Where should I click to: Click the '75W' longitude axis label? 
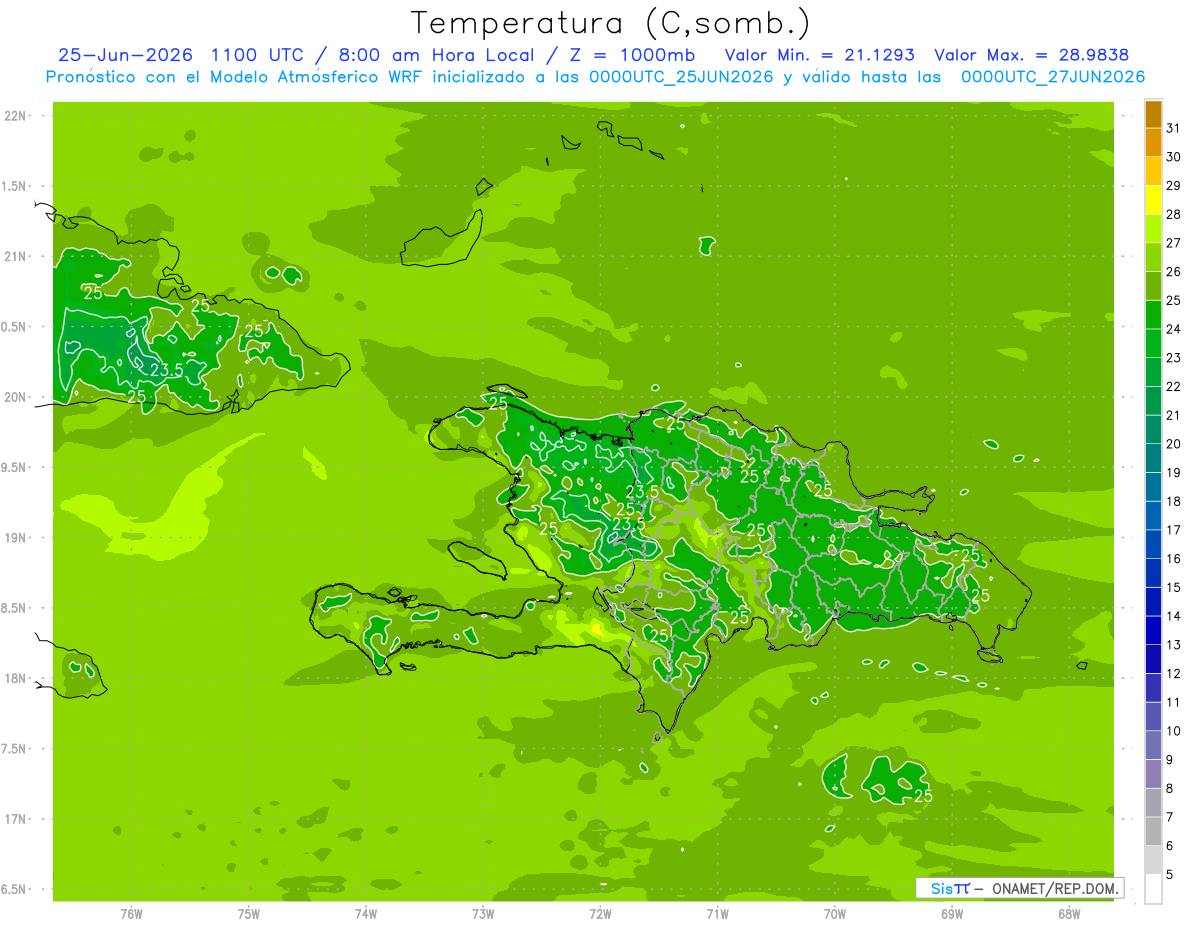[x=249, y=914]
